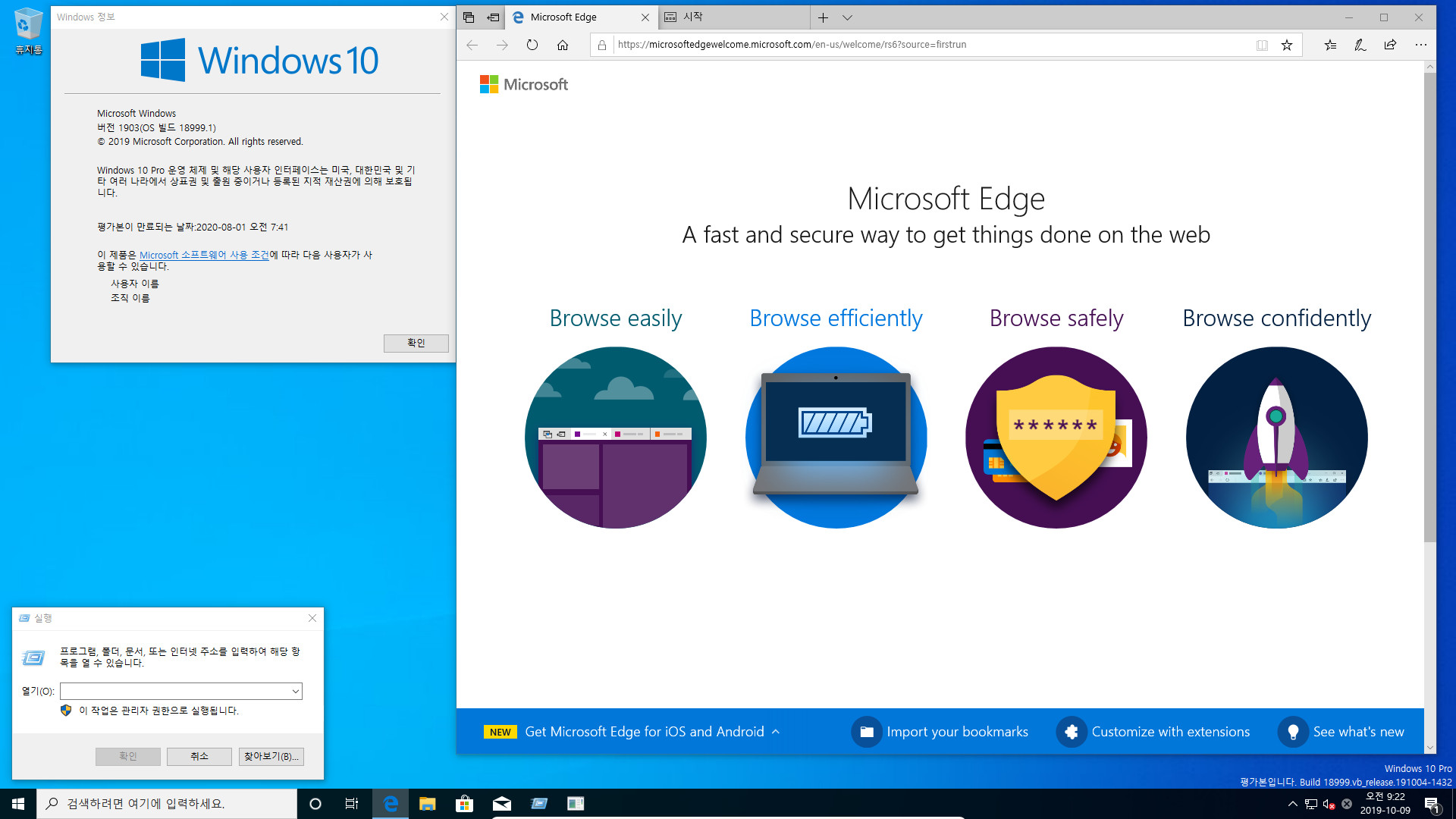
Task: Click the Edge forward arrow
Action: point(502,45)
